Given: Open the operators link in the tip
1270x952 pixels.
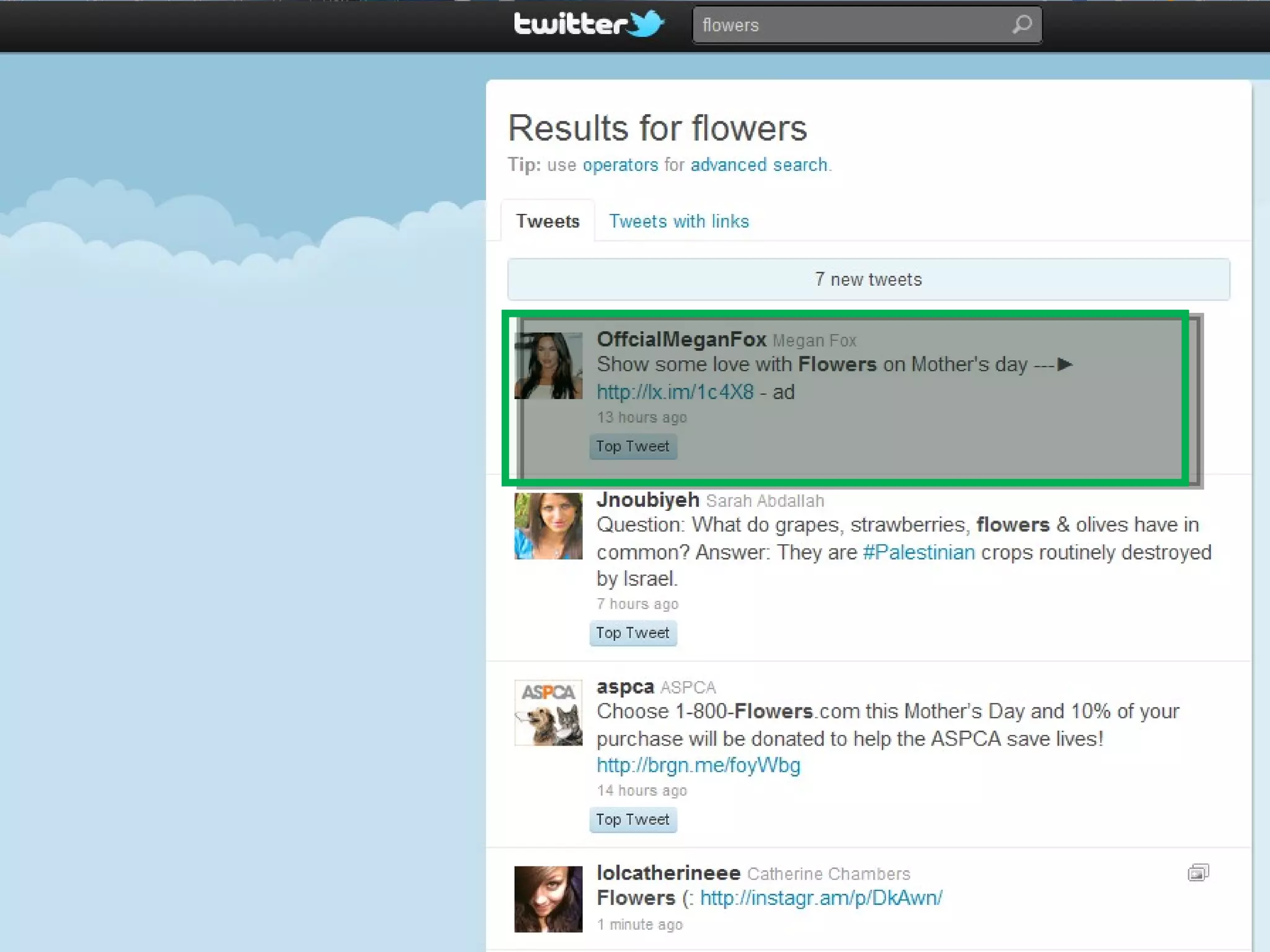Looking at the screenshot, I should (x=619, y=165).
